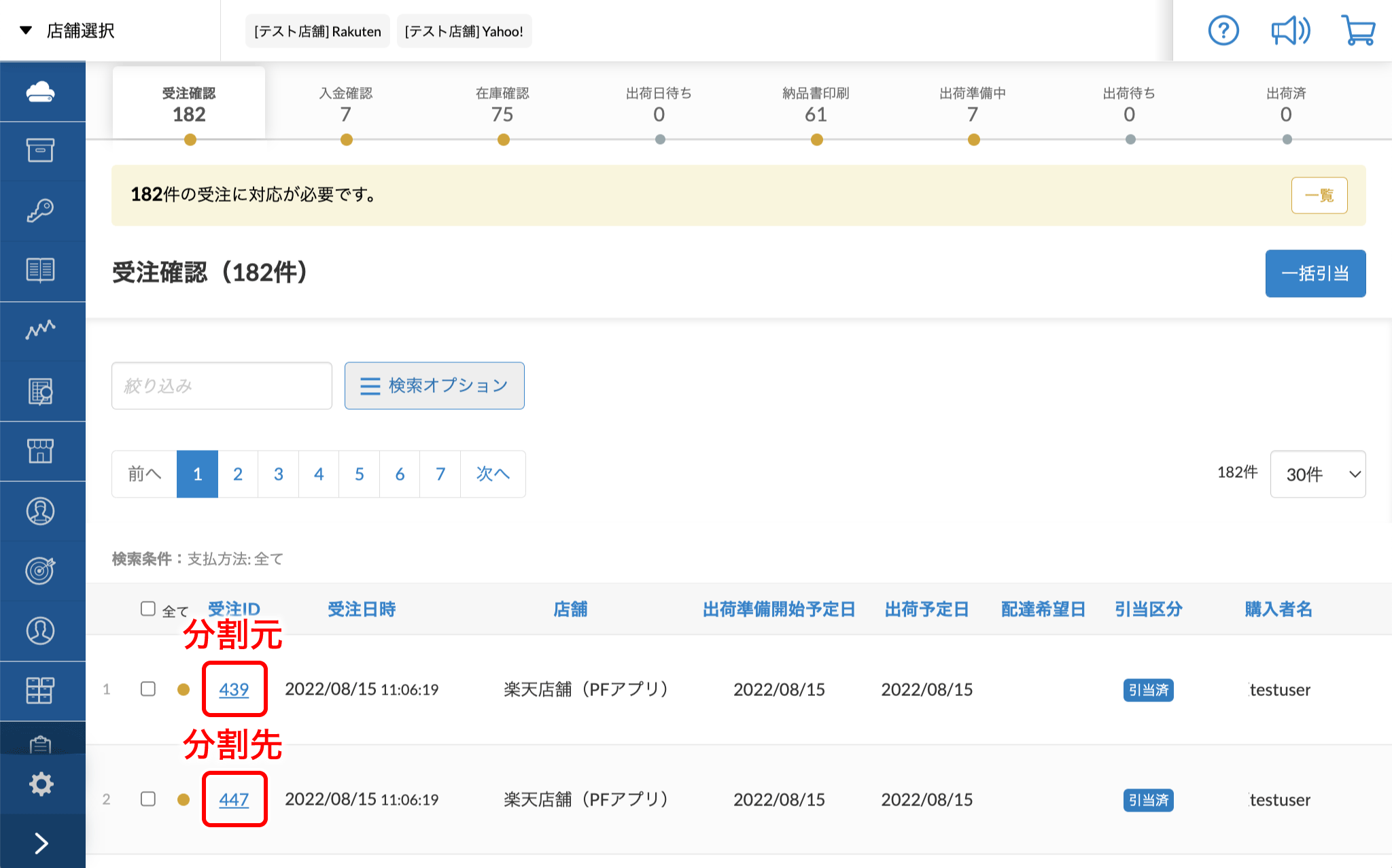Switch to the 入金確認 status tab
Image resolution: width=1392 pixels, height=868 pixels.
pyautogui.click(x=346, y=104)
